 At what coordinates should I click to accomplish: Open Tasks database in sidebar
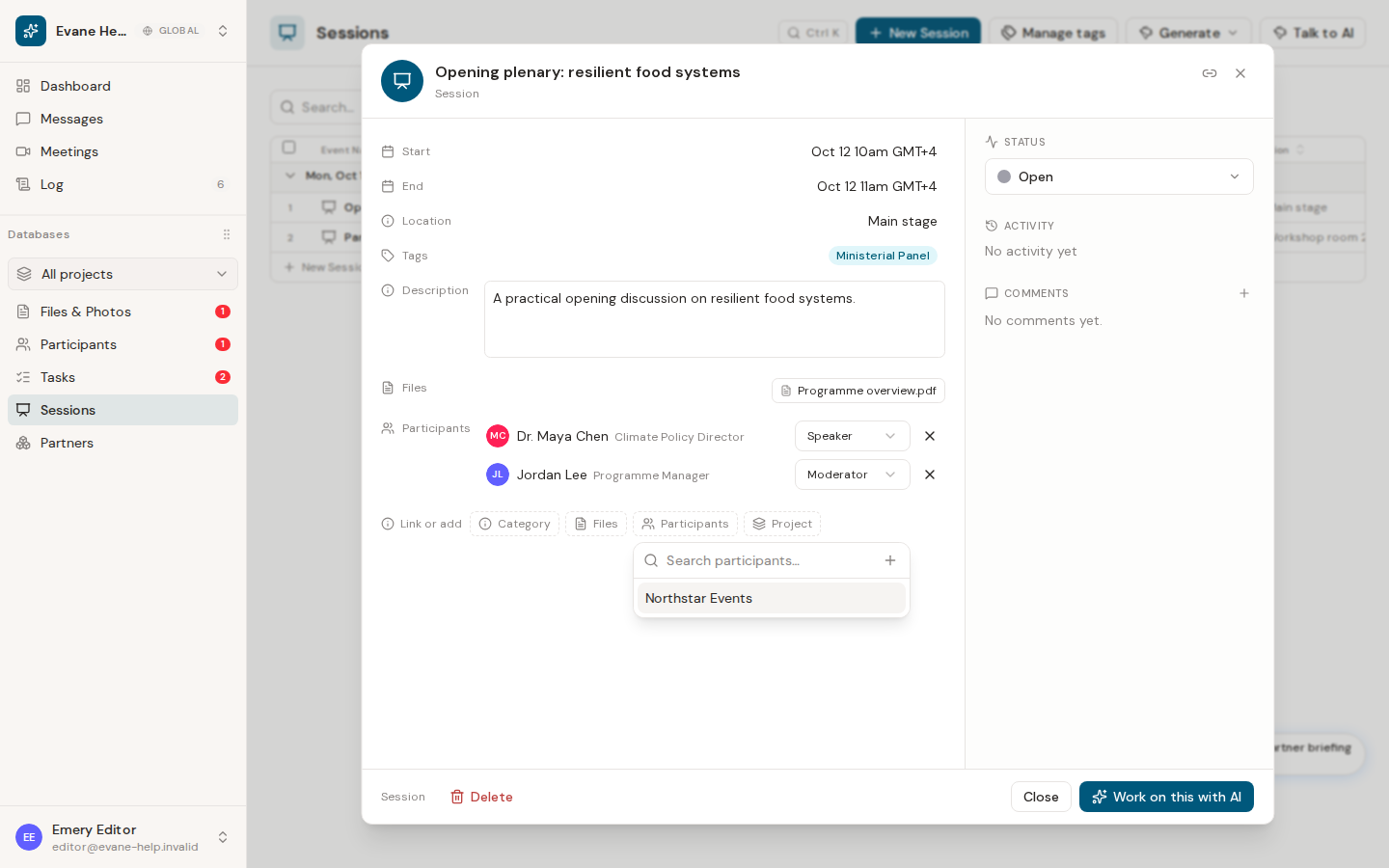[123, 377]
